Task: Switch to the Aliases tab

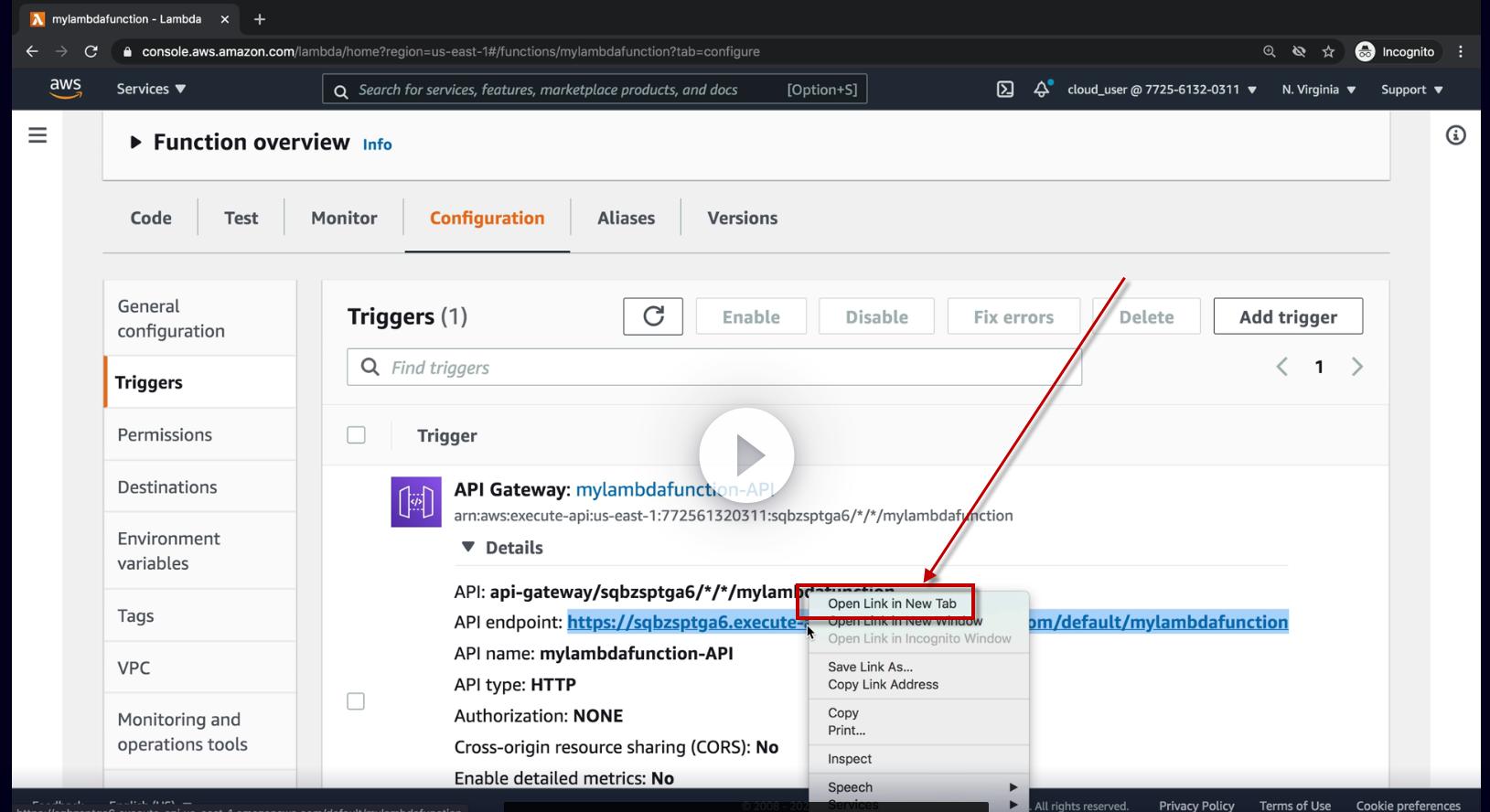Action: click(x=627, y=218)
